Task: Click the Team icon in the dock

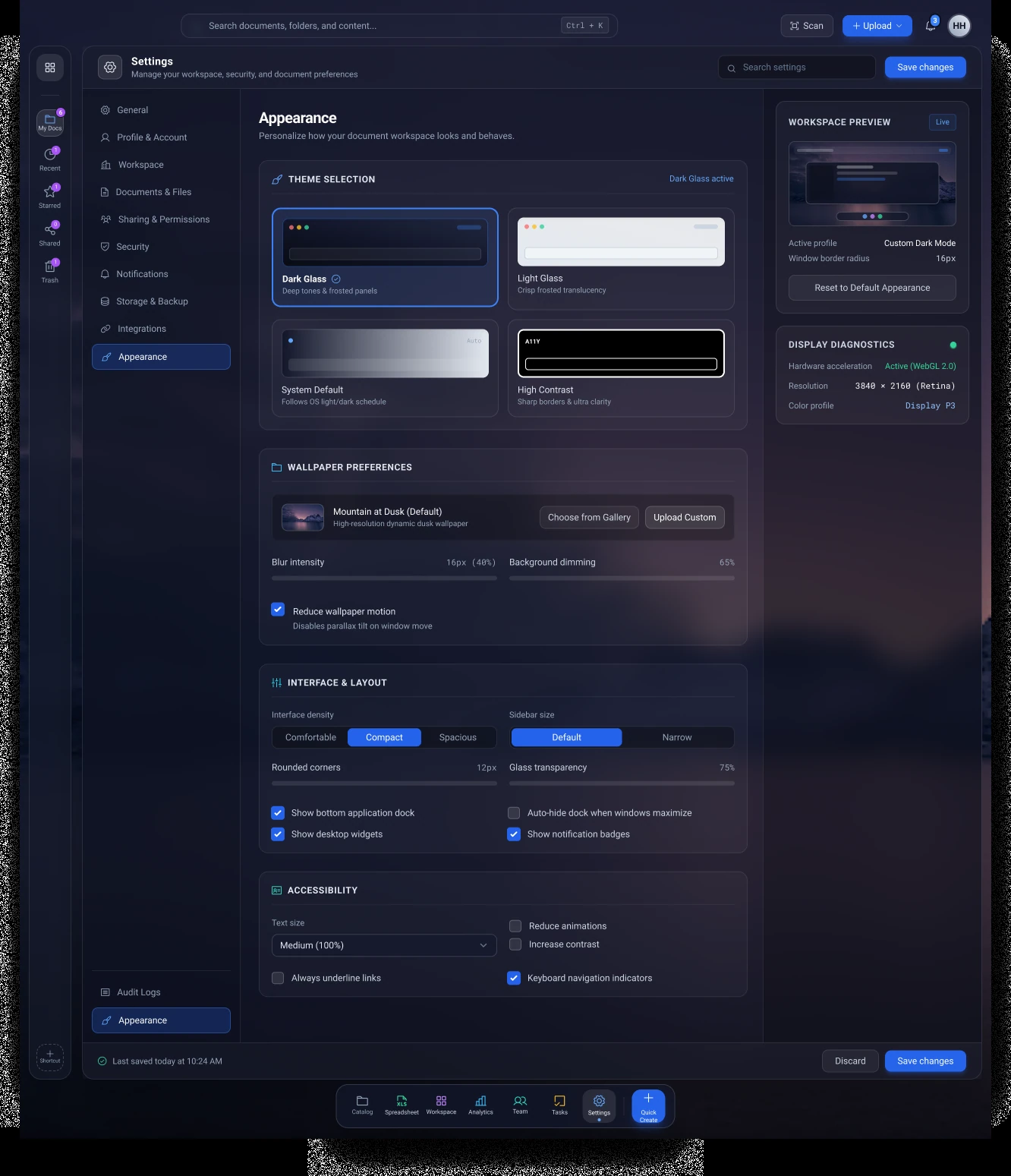Action: pos(520,1105)
